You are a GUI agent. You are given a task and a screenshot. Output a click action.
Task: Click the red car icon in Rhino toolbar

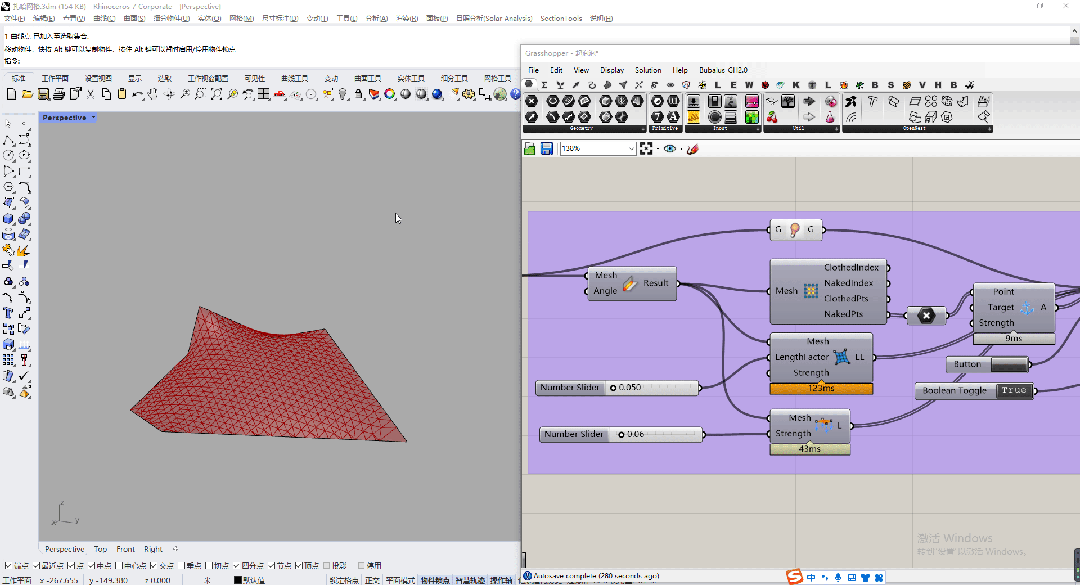click(x=280, y=94)
